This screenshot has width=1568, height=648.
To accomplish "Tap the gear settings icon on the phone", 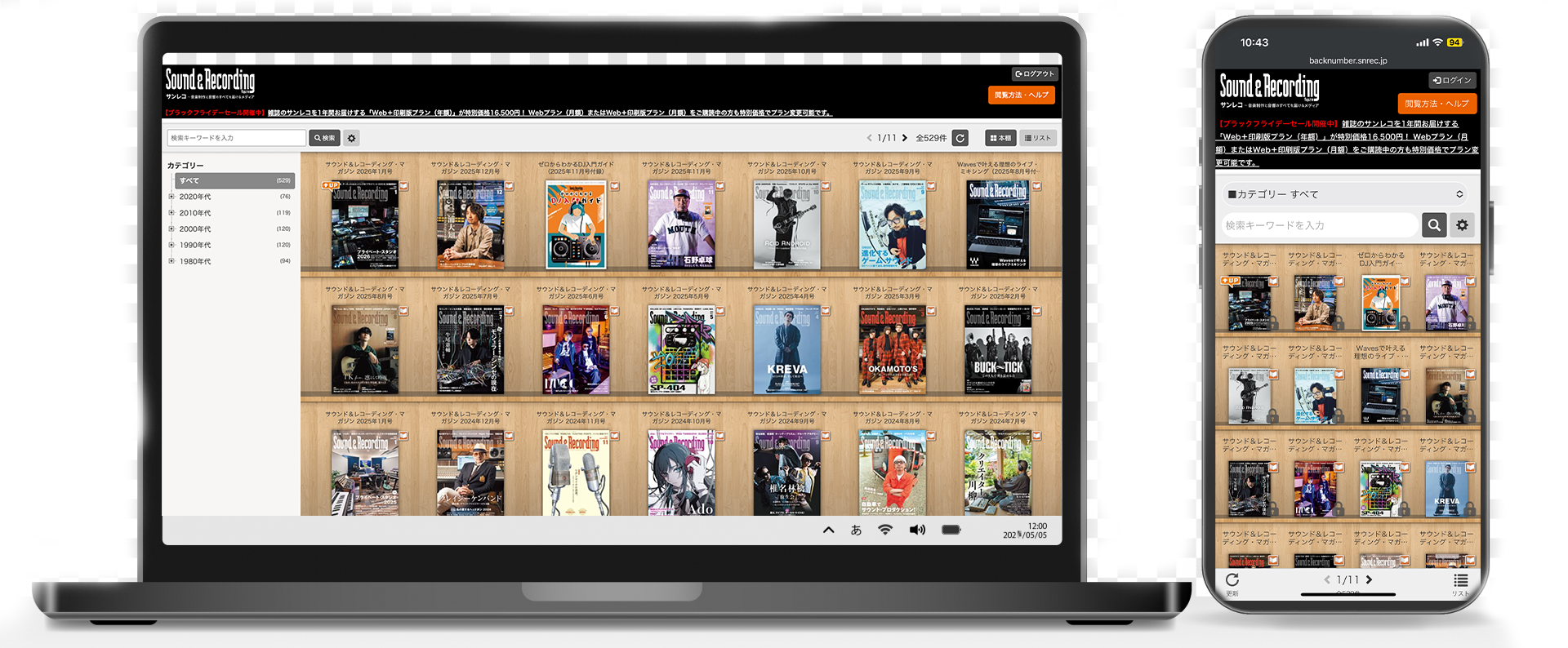I will (x=1462, y=224).
